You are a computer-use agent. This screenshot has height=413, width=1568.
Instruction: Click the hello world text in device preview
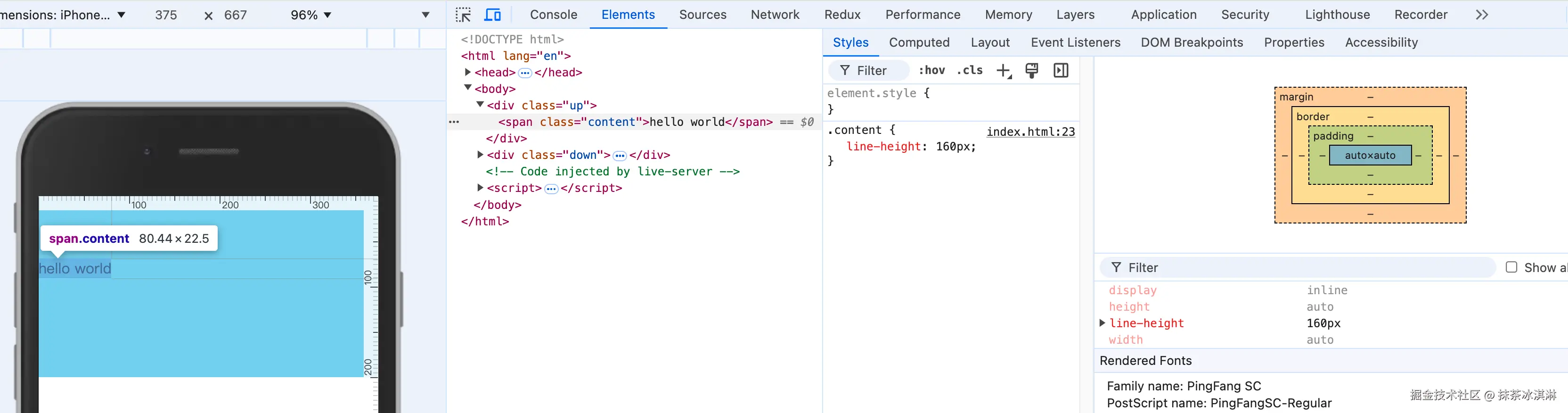[75, 269]
